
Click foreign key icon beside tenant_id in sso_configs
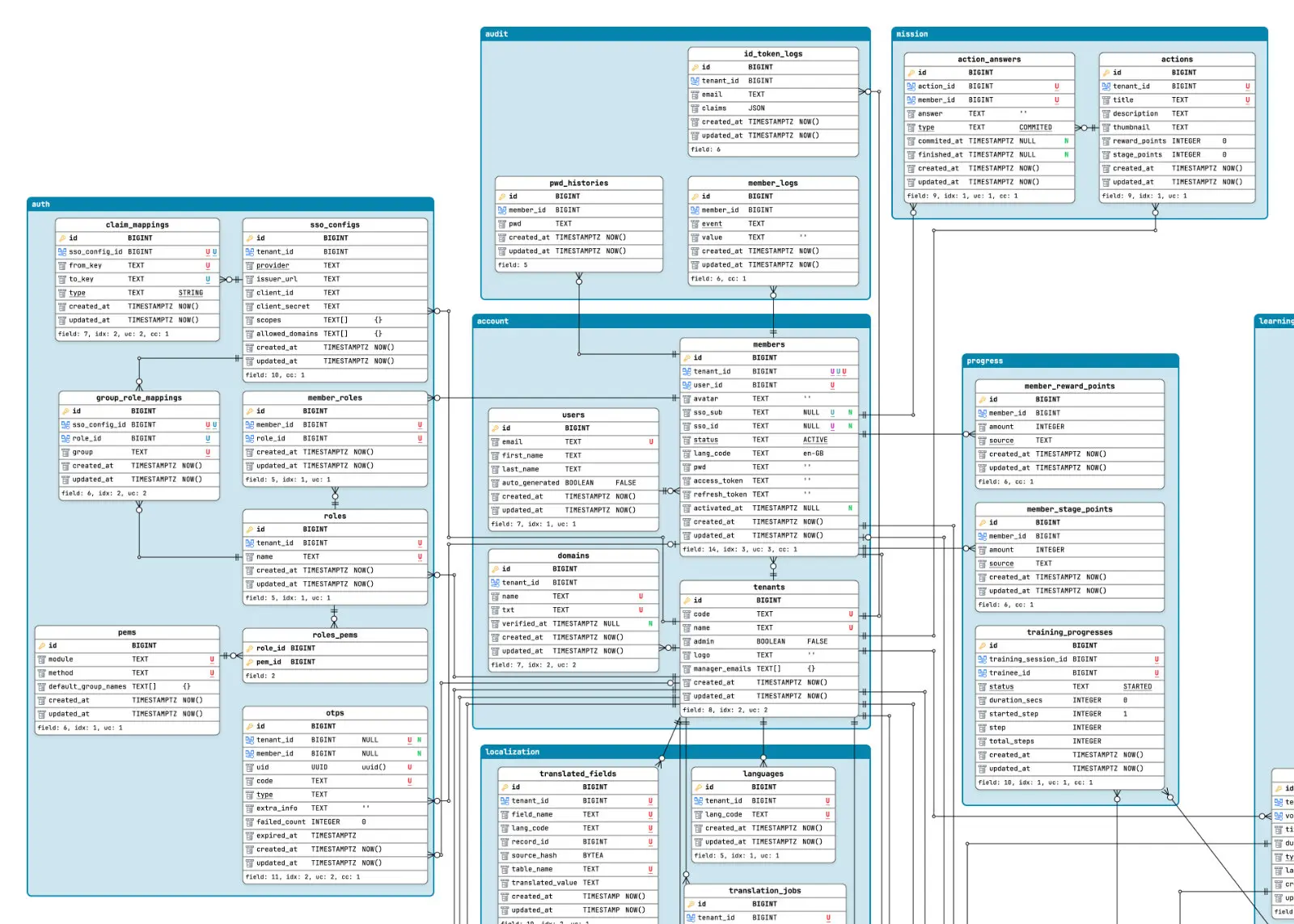pos(250,251)
